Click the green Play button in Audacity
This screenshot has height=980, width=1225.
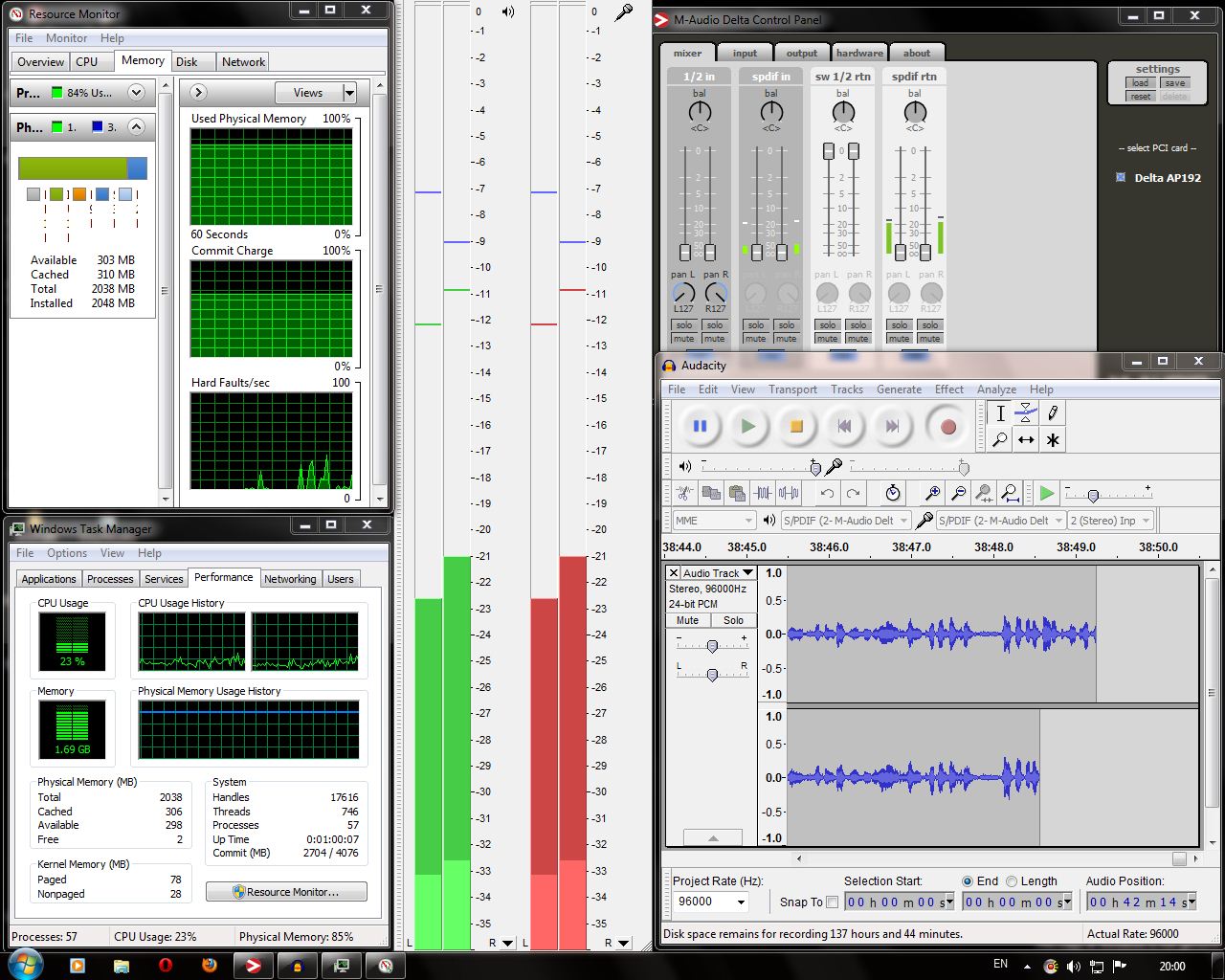tap(748, 427)
